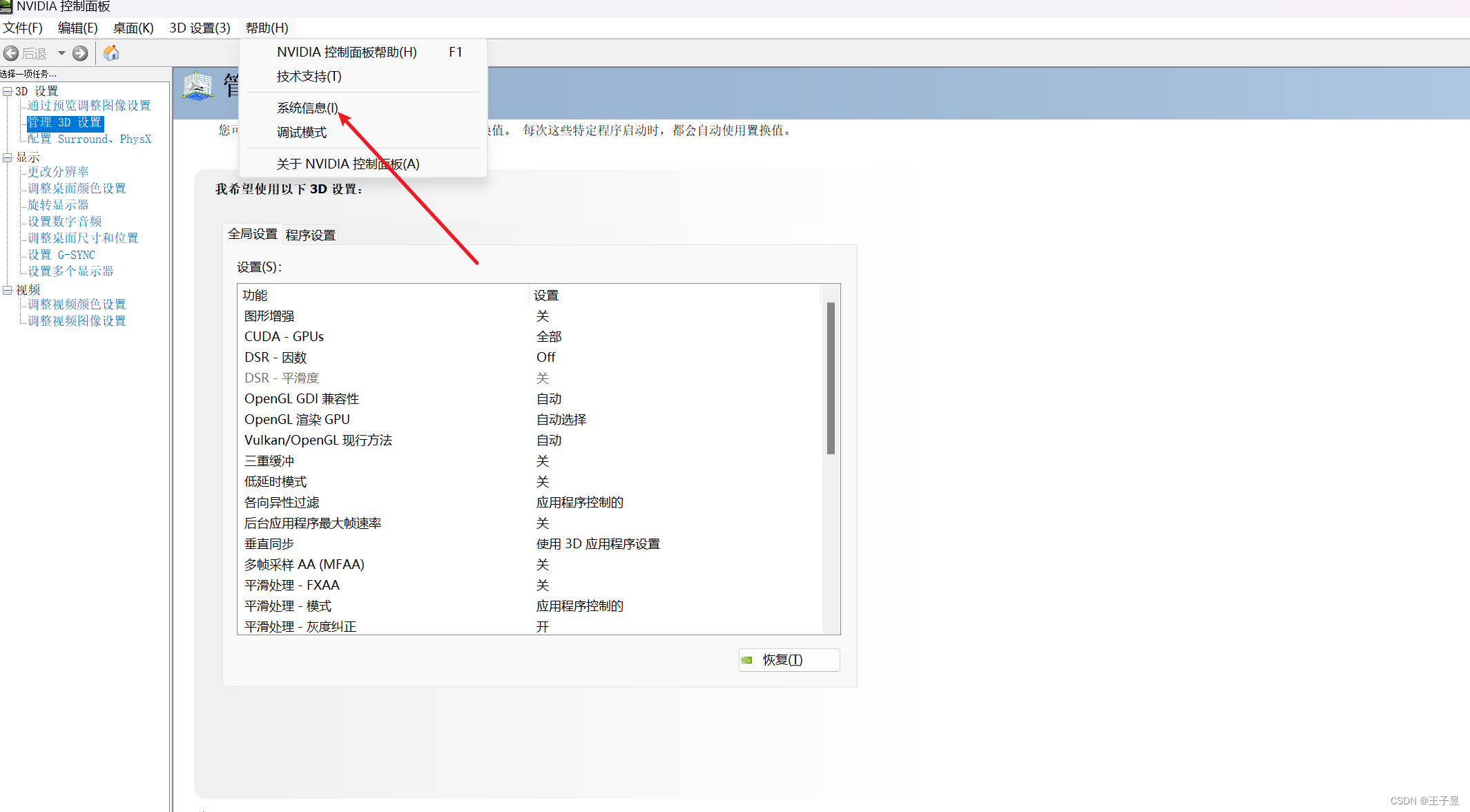Open 通过预览调整图像设置 link
Screen dimensions: 1470x812
tap(89, 106)
